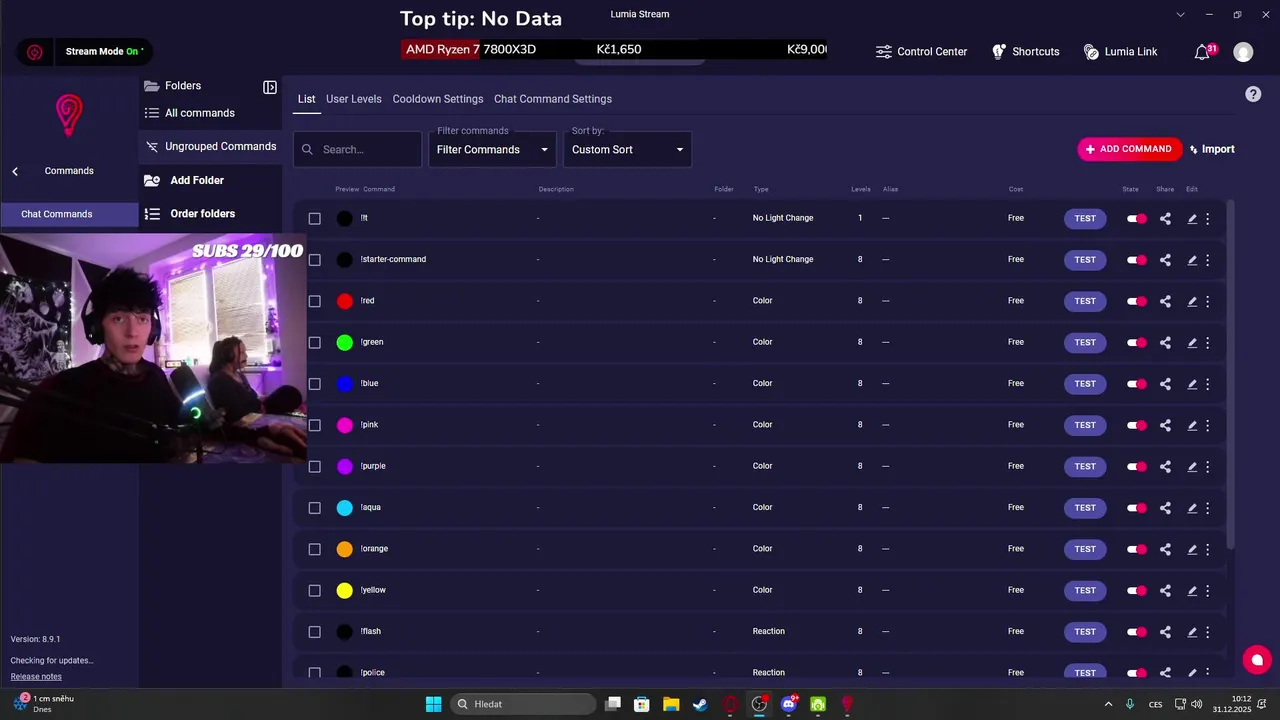The height and width of the screenshot is (720, 1280).
Task: Edit the !flash command
Action: point(1192,632)
